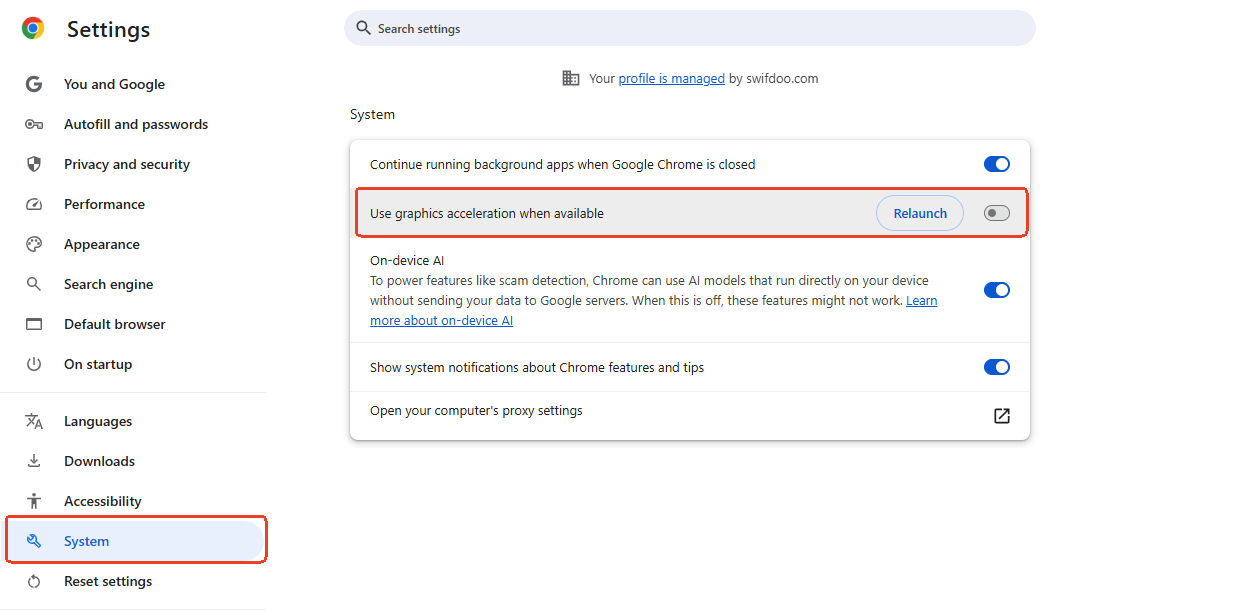The image size is (1254, 611).
Task: Open the profile is managed link
Action: click(x=671, y=78)
